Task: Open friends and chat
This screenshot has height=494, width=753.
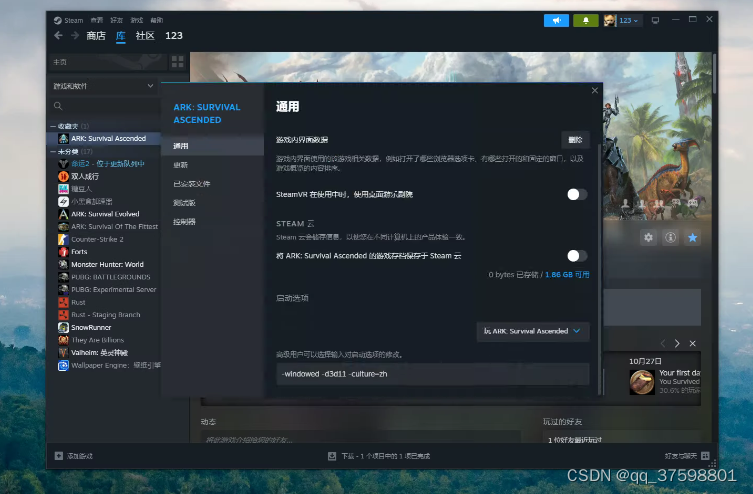Action: click(x=687, y=456)
